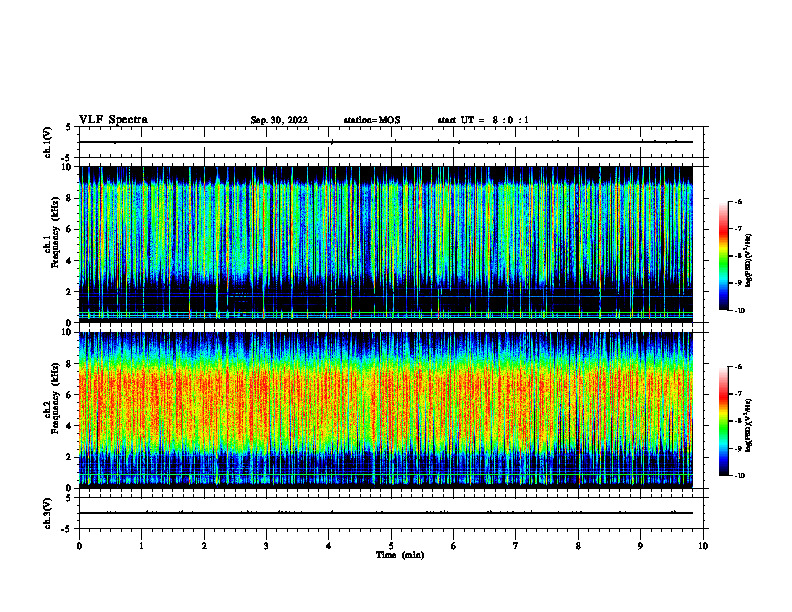Click time-axis tick label "9"
The height and width of the screenshot is (612, 792).
point(640,546)
